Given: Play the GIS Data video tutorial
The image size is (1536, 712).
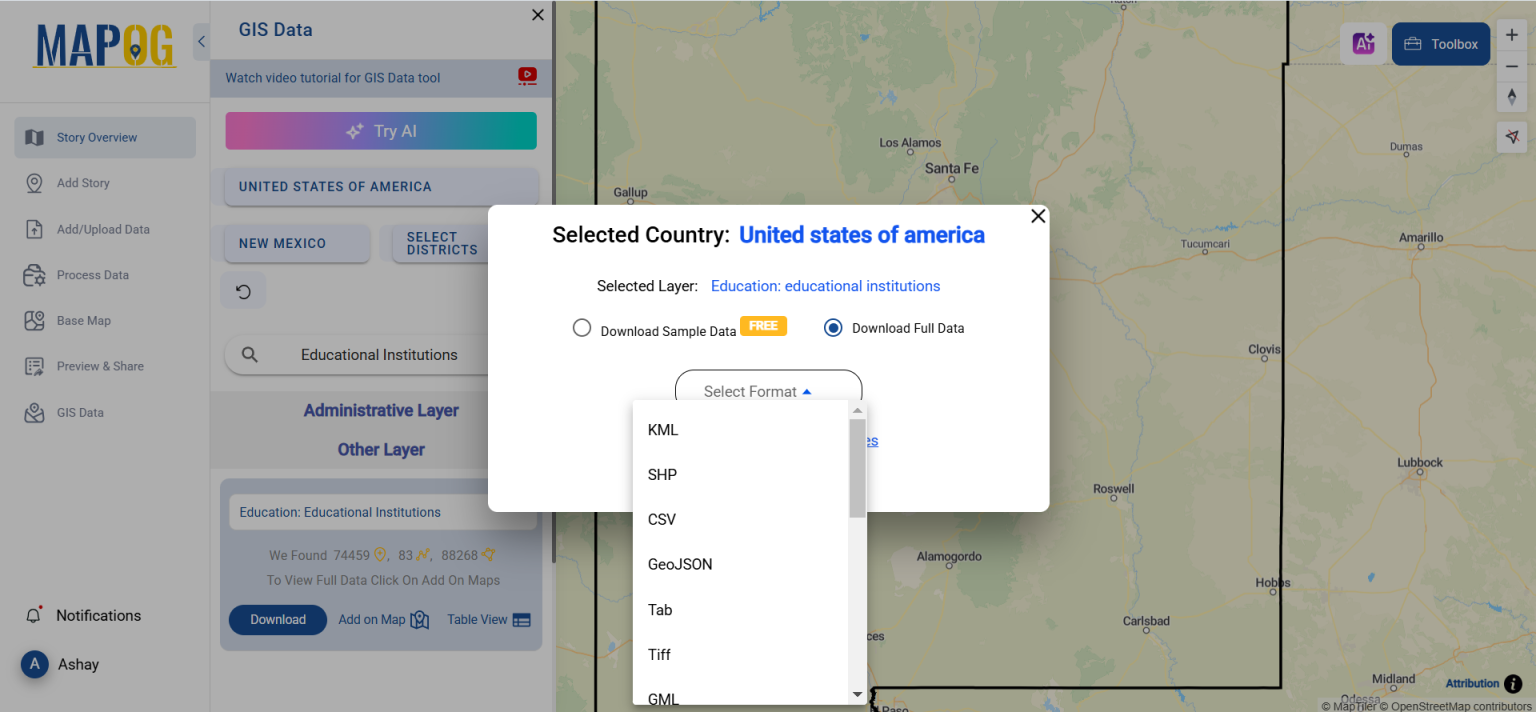Looking at the screenshot, I should pyautogui.click(x=527, y=76).
